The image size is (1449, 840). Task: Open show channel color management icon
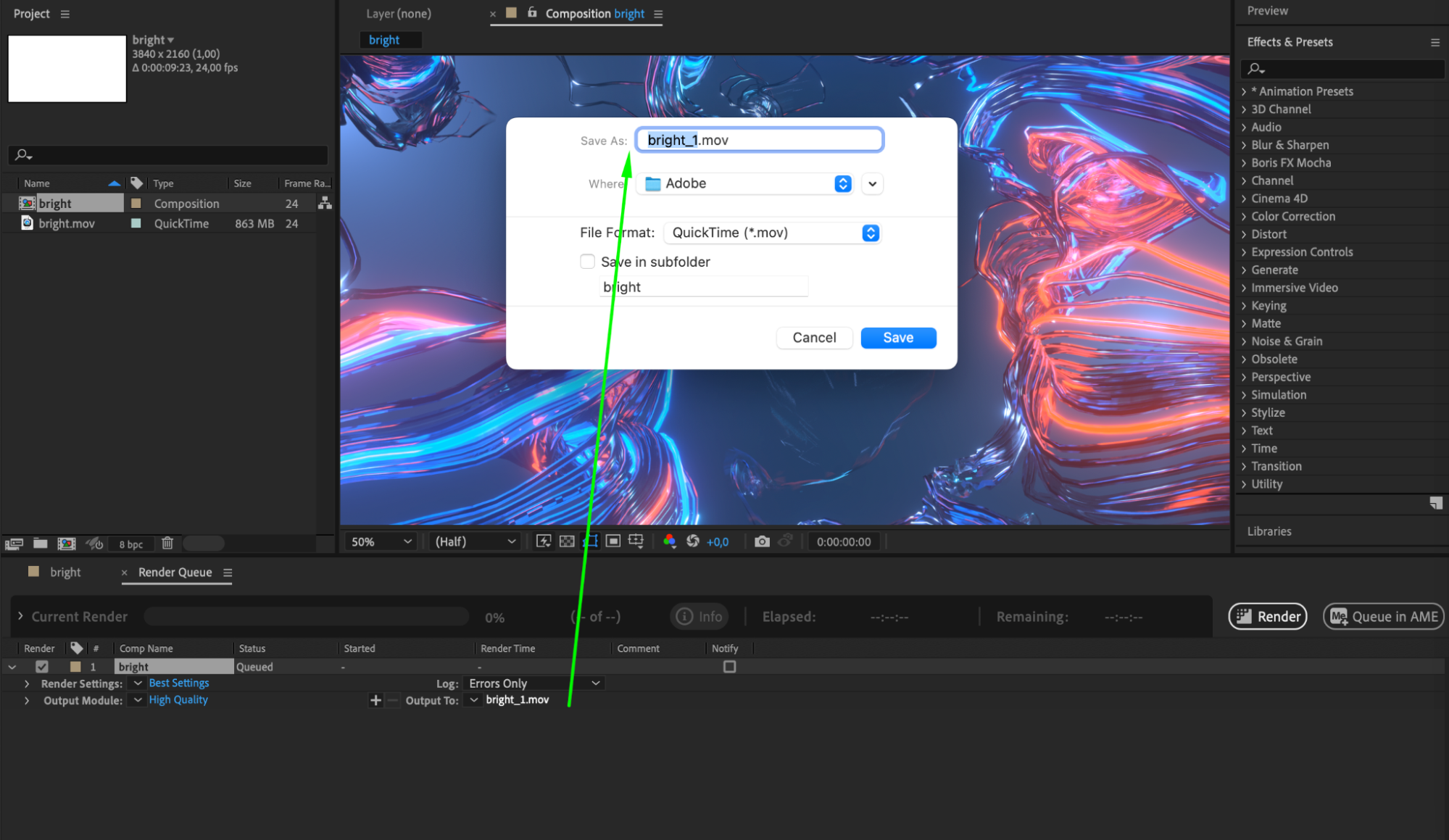669,541
